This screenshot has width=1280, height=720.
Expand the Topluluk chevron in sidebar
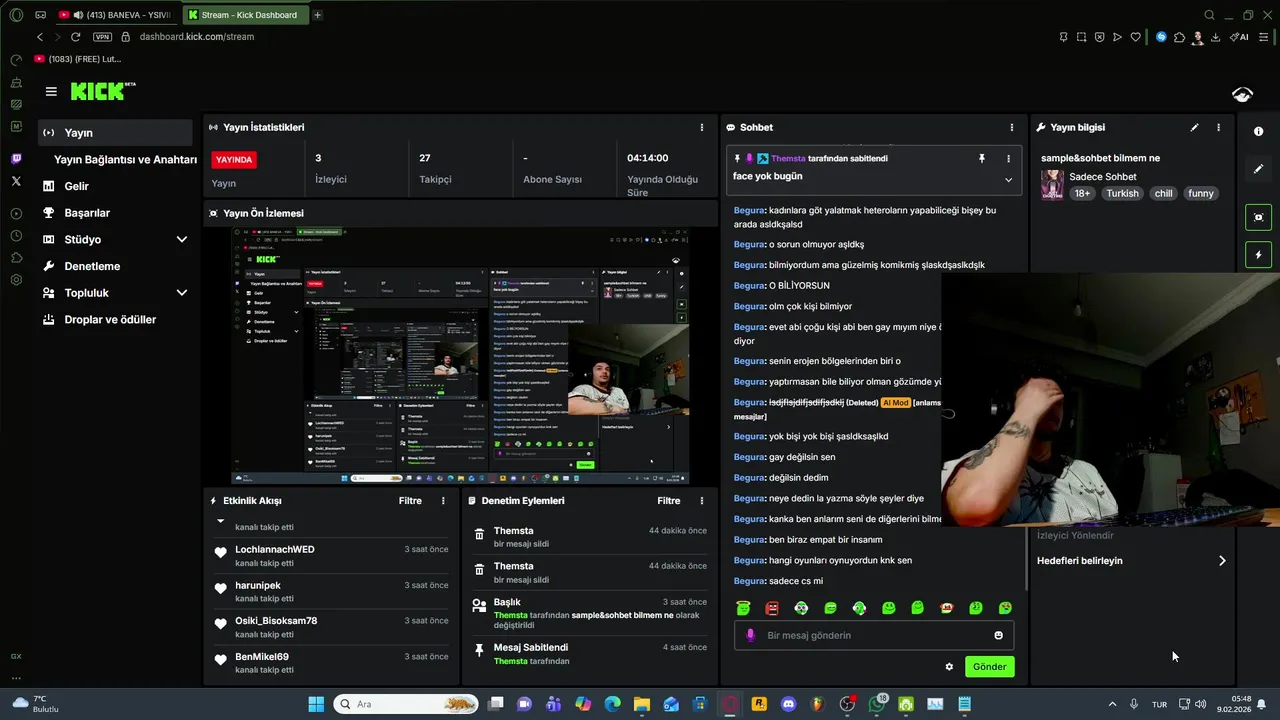pos(181,293)
